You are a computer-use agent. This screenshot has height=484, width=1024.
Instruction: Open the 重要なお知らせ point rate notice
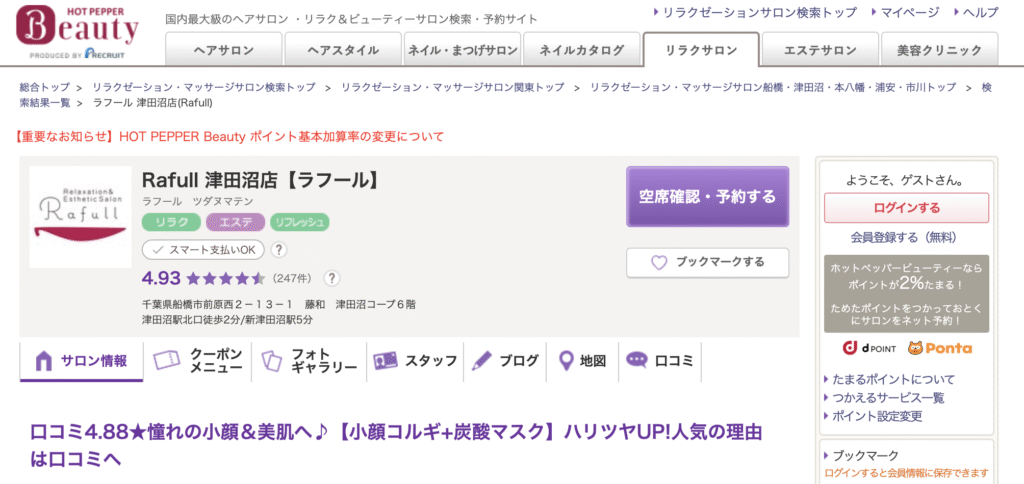pyautogui.click(x=230, y=136)
